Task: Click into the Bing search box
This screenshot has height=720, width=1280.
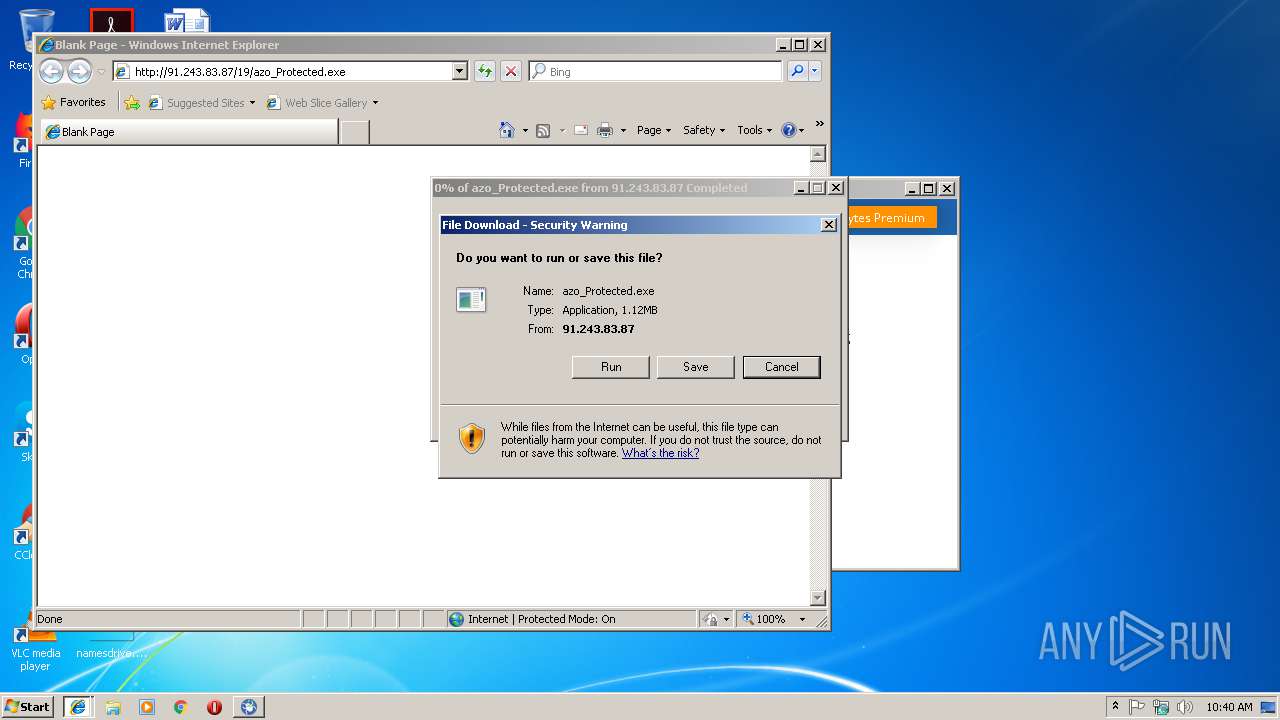Action: point(655,72)
